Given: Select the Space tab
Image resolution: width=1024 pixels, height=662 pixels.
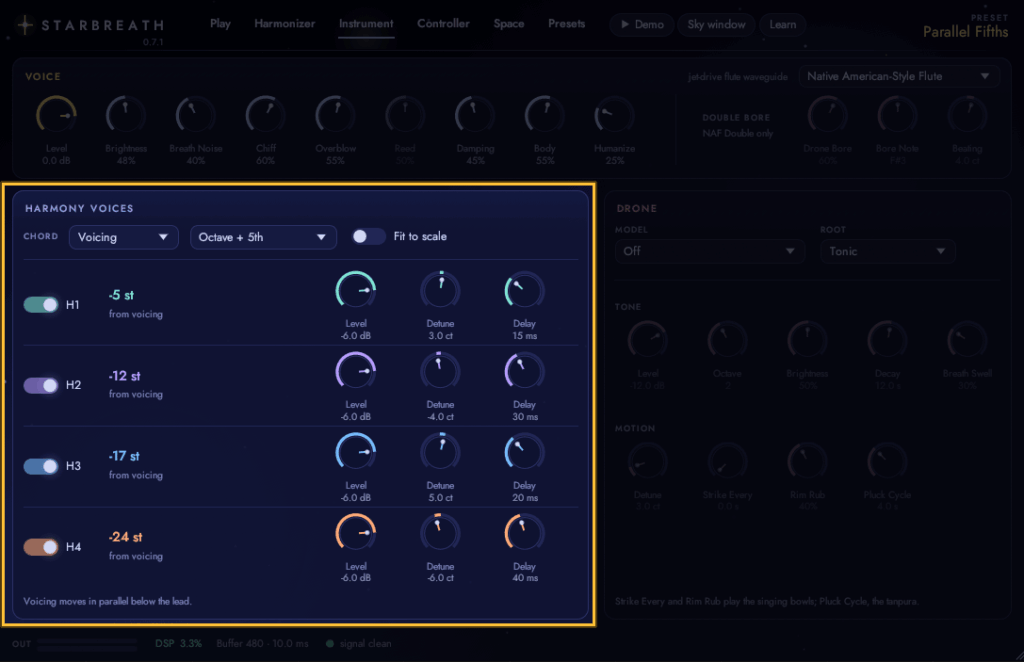Looking at the screenshot, I should point(509,24).
